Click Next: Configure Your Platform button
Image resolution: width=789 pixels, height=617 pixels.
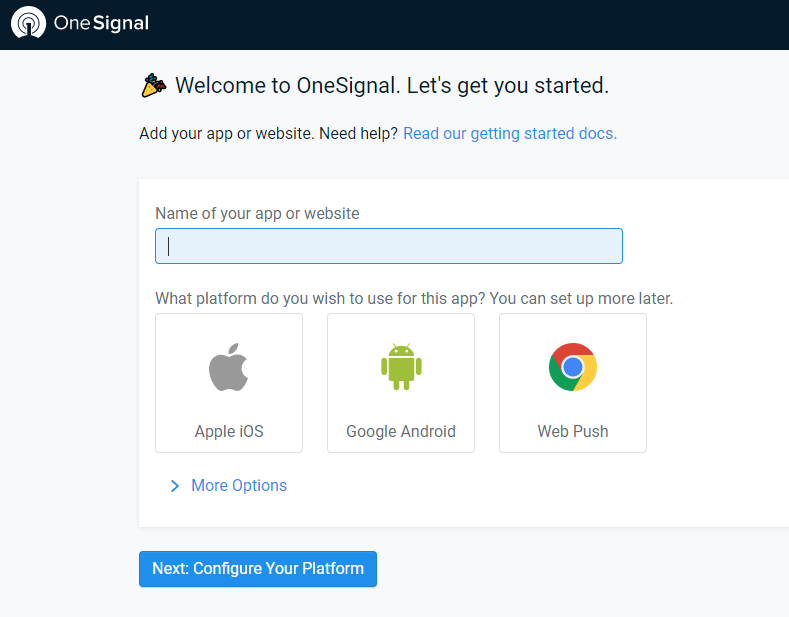[x=258, y=569]
